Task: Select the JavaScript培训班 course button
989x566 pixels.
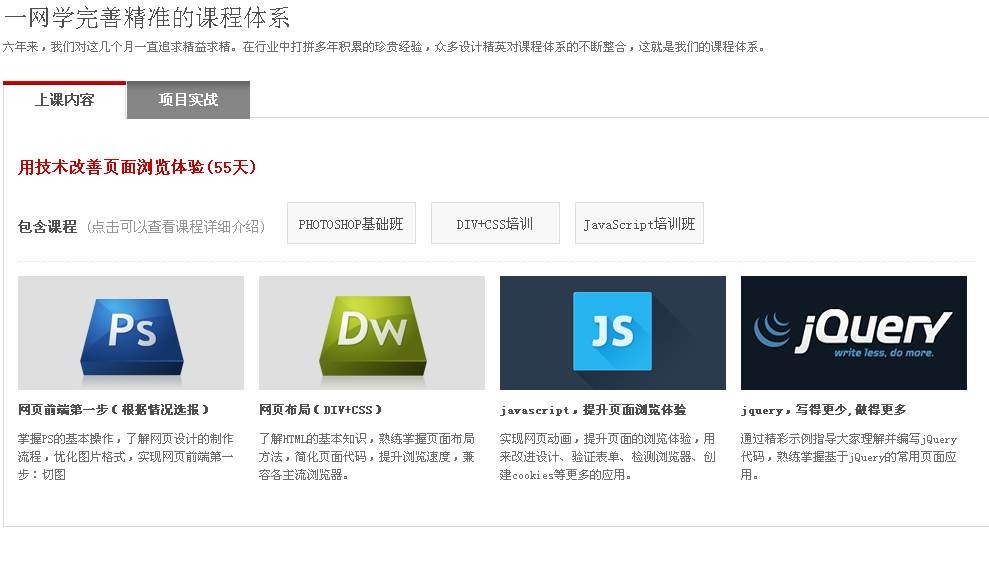Action: 639,223
